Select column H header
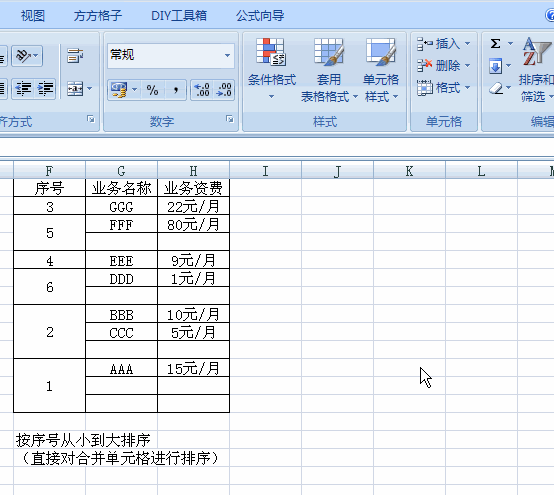 194,171
